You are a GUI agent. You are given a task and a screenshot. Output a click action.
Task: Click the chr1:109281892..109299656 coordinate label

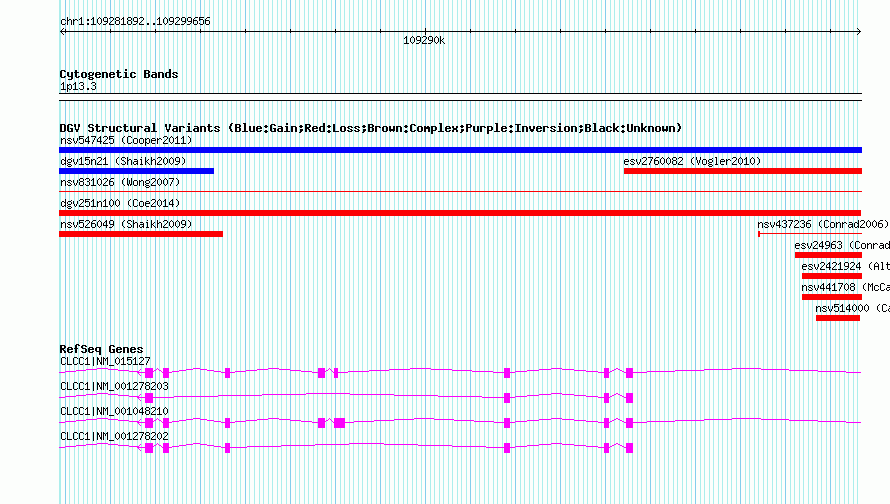click(135, 22)
